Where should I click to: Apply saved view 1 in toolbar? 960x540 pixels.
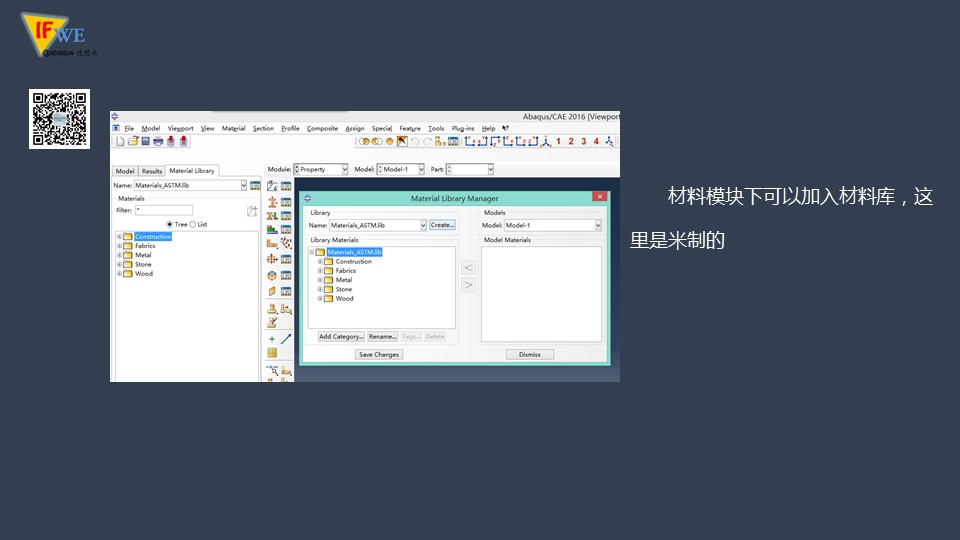[x=558, y=141]
